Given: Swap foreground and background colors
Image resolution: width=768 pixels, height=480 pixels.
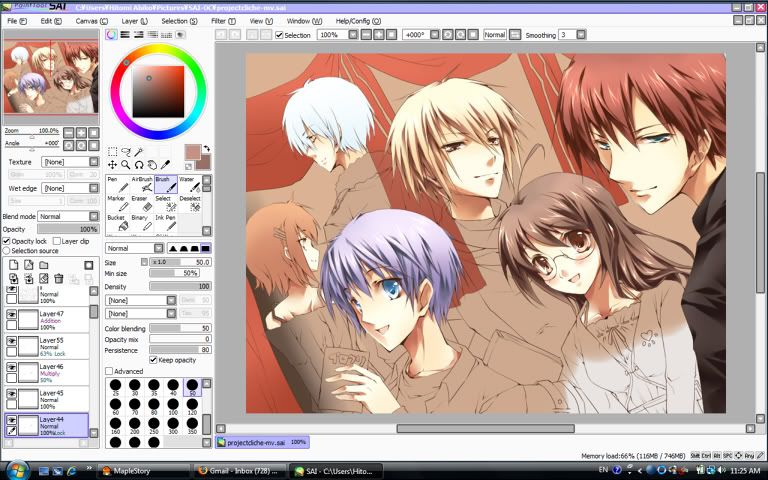Looking at the screenshot, I should pos(207,148).
